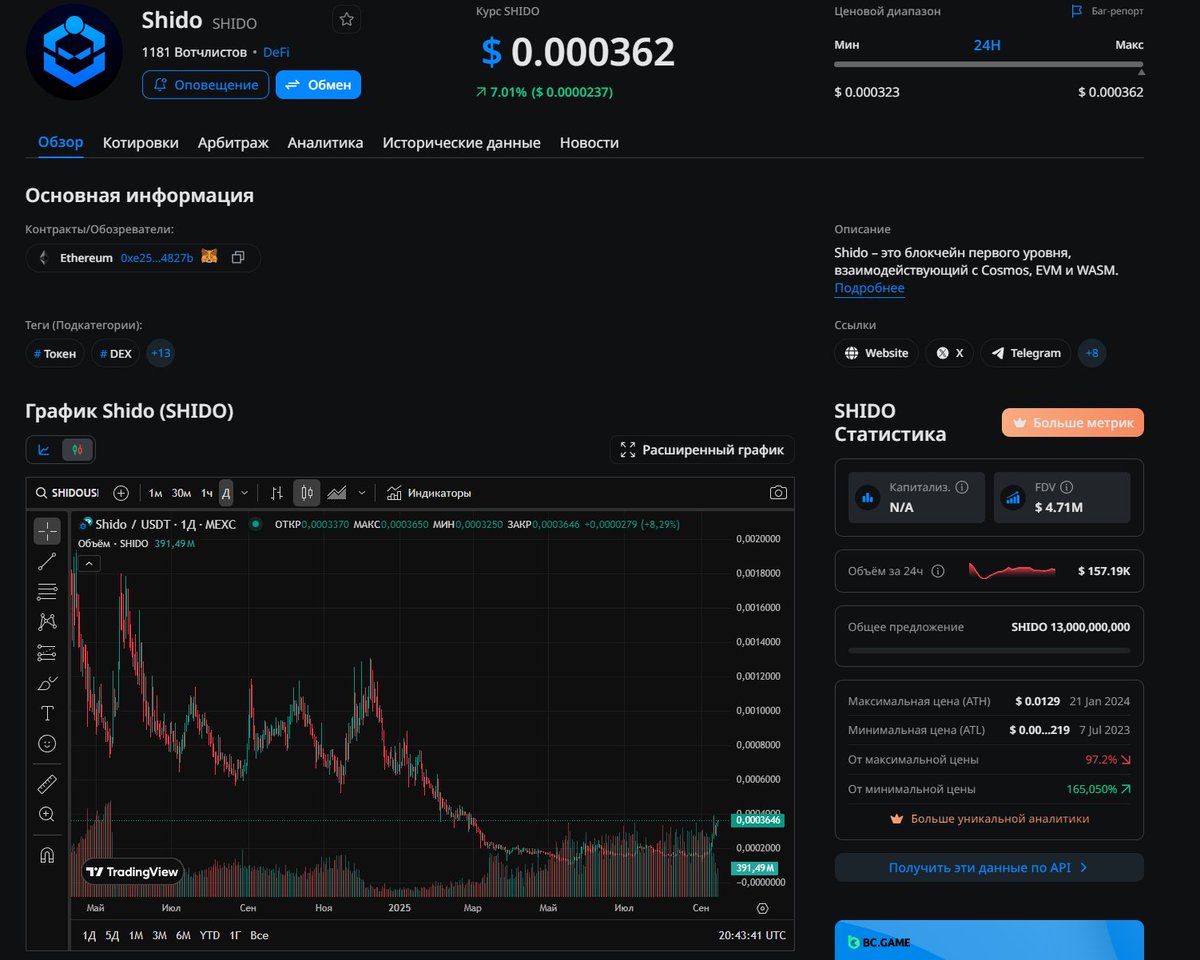Viewport: 1200px width, 960px height.
Task: Open chart settings gear on the time axis
Action: point(763,908)
